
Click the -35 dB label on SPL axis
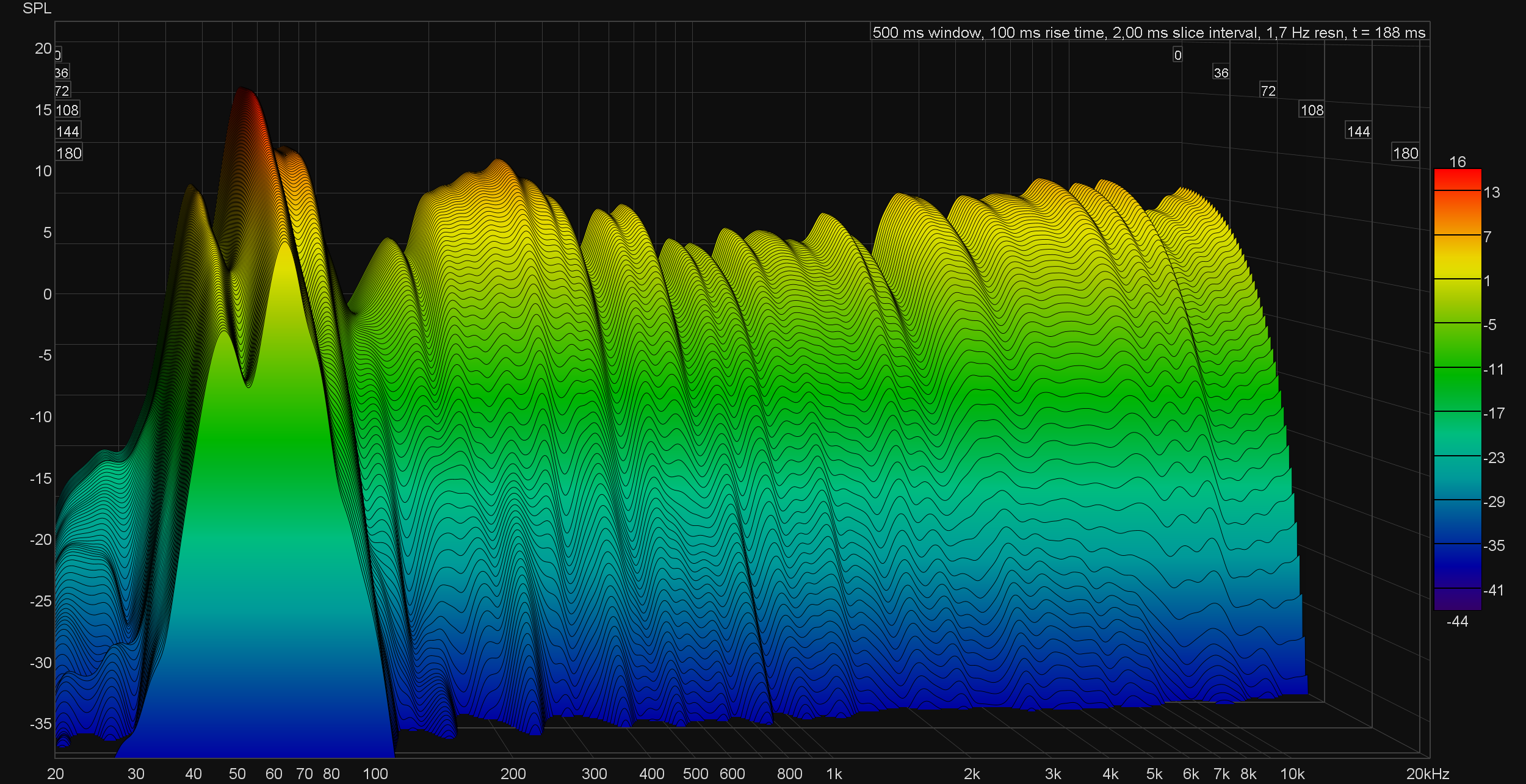pos(40,724)
